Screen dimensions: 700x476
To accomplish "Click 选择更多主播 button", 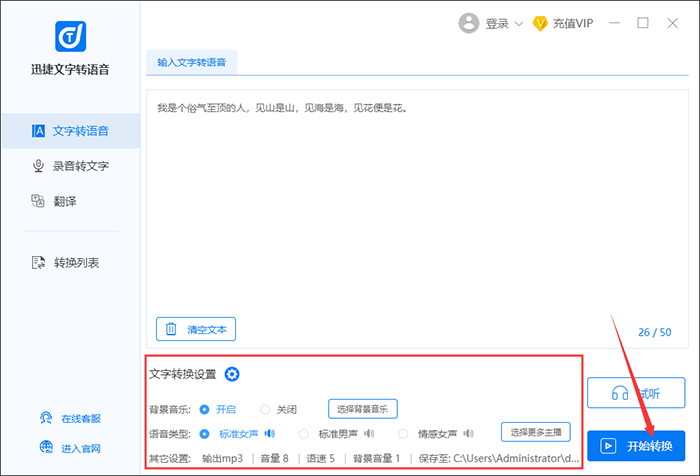I will point(536,432).
